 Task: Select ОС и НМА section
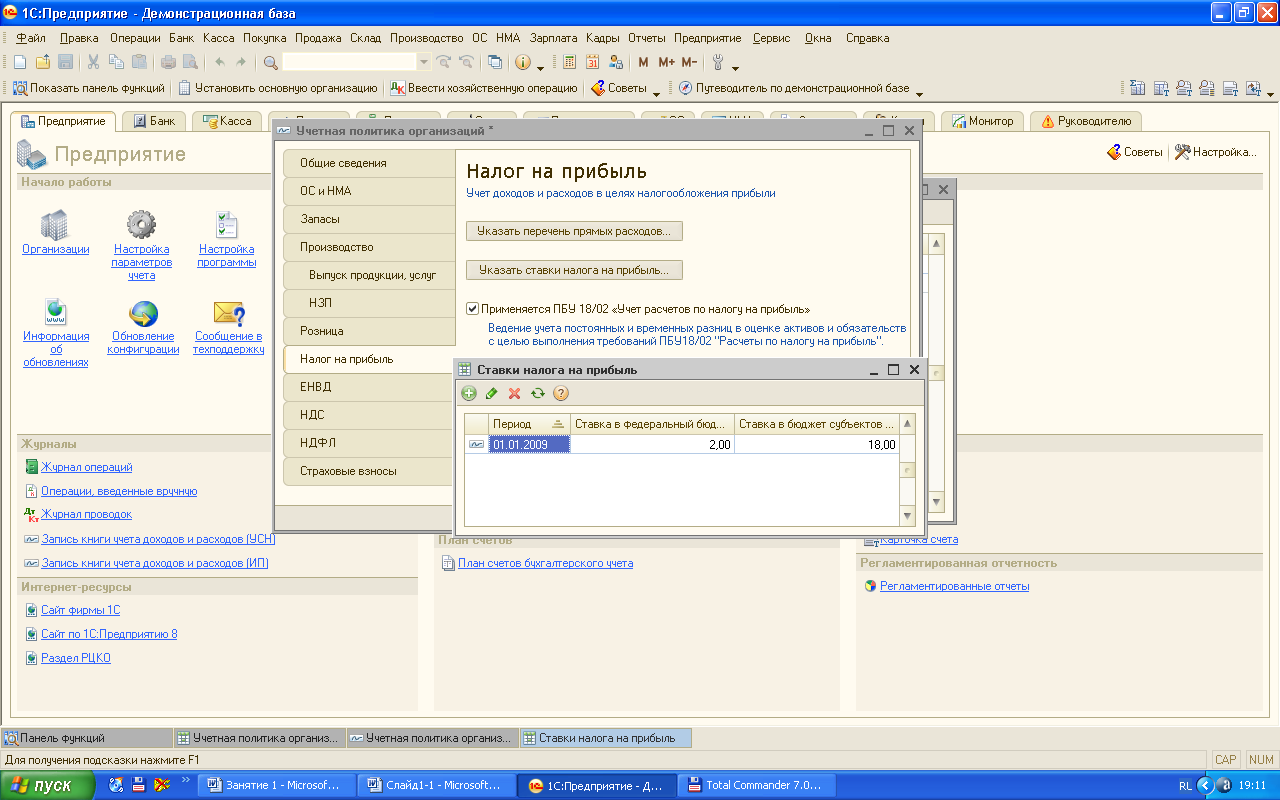click(368, 191)
